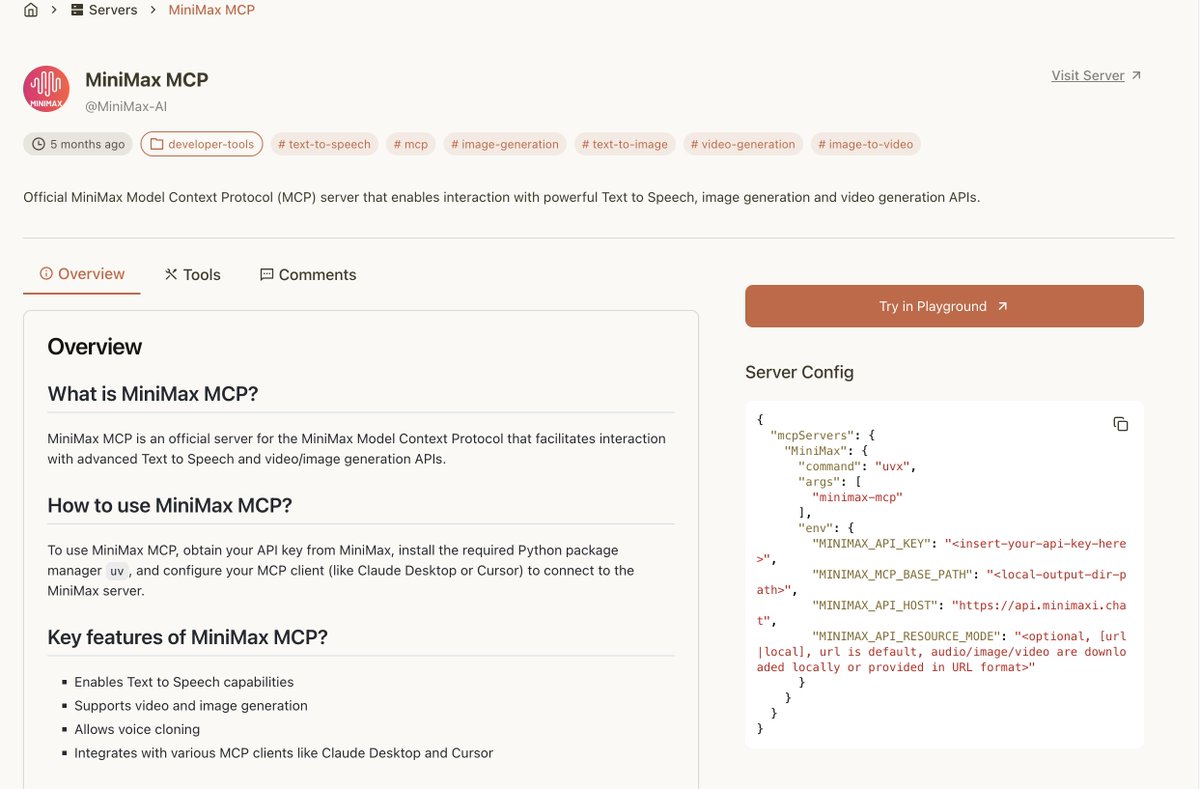The width and height of the screenshot is (1200, 789).
Task: Open Try in Playground button
Action: [x=944, y=306]
